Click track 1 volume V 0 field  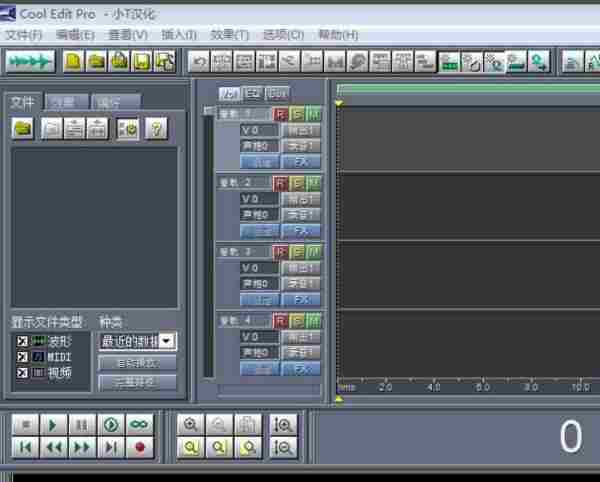[260, 130]
